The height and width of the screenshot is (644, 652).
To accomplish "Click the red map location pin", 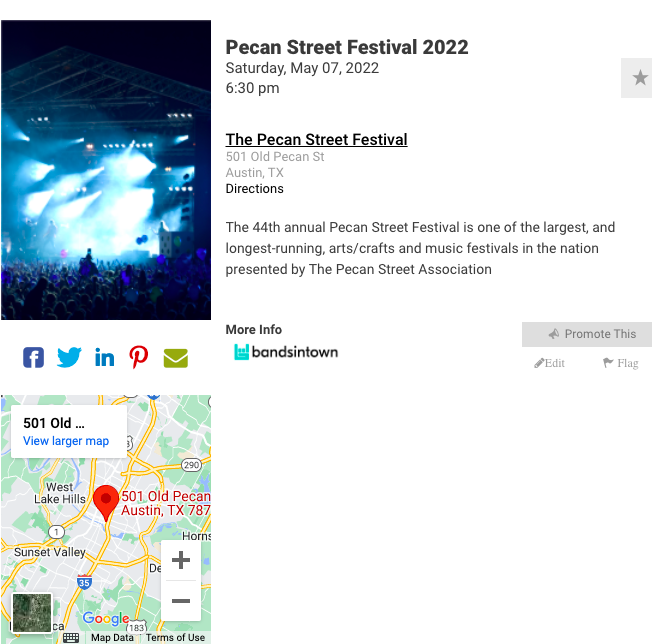I will point(106,501).
